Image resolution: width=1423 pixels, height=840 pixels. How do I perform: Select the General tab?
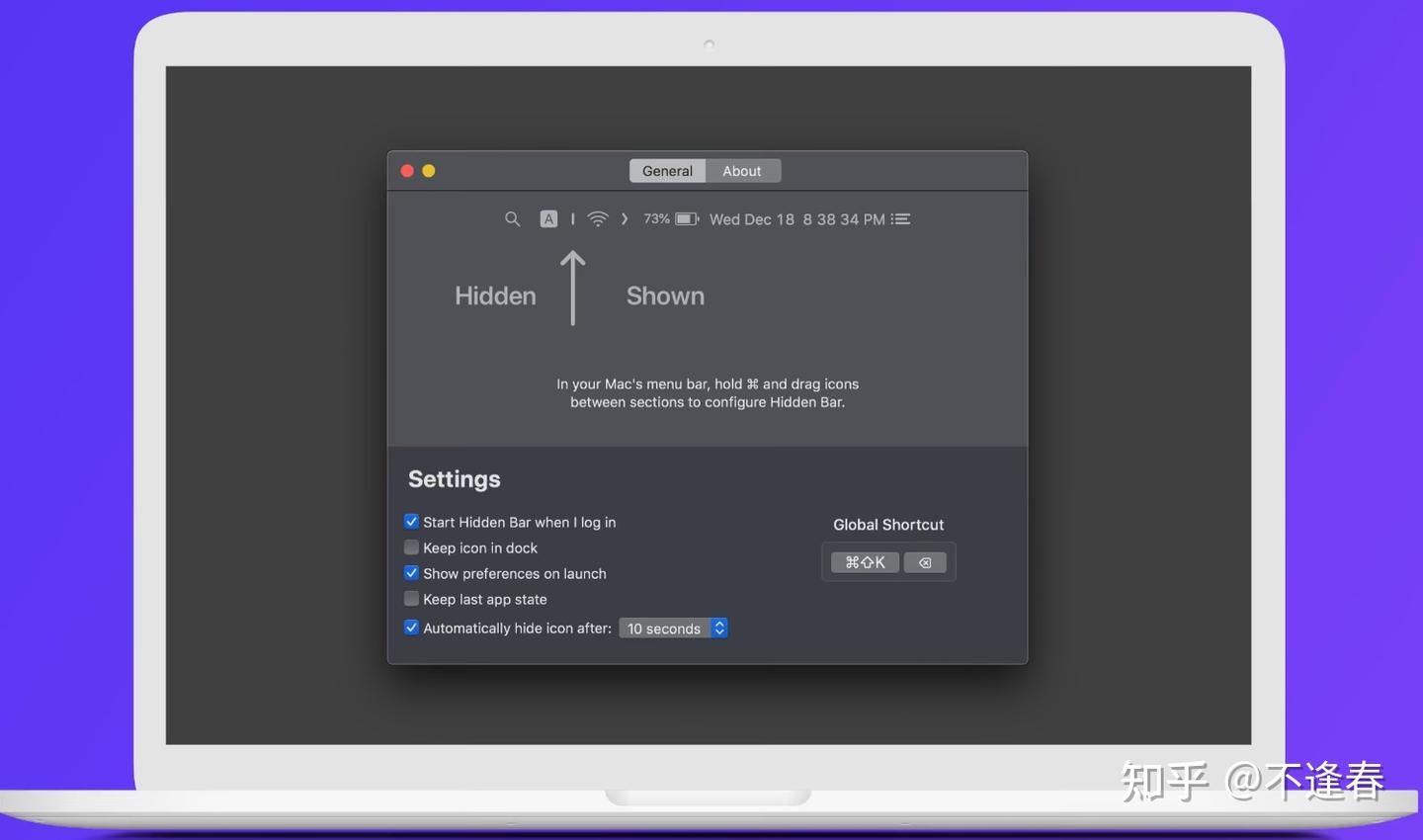coord(668,171)
